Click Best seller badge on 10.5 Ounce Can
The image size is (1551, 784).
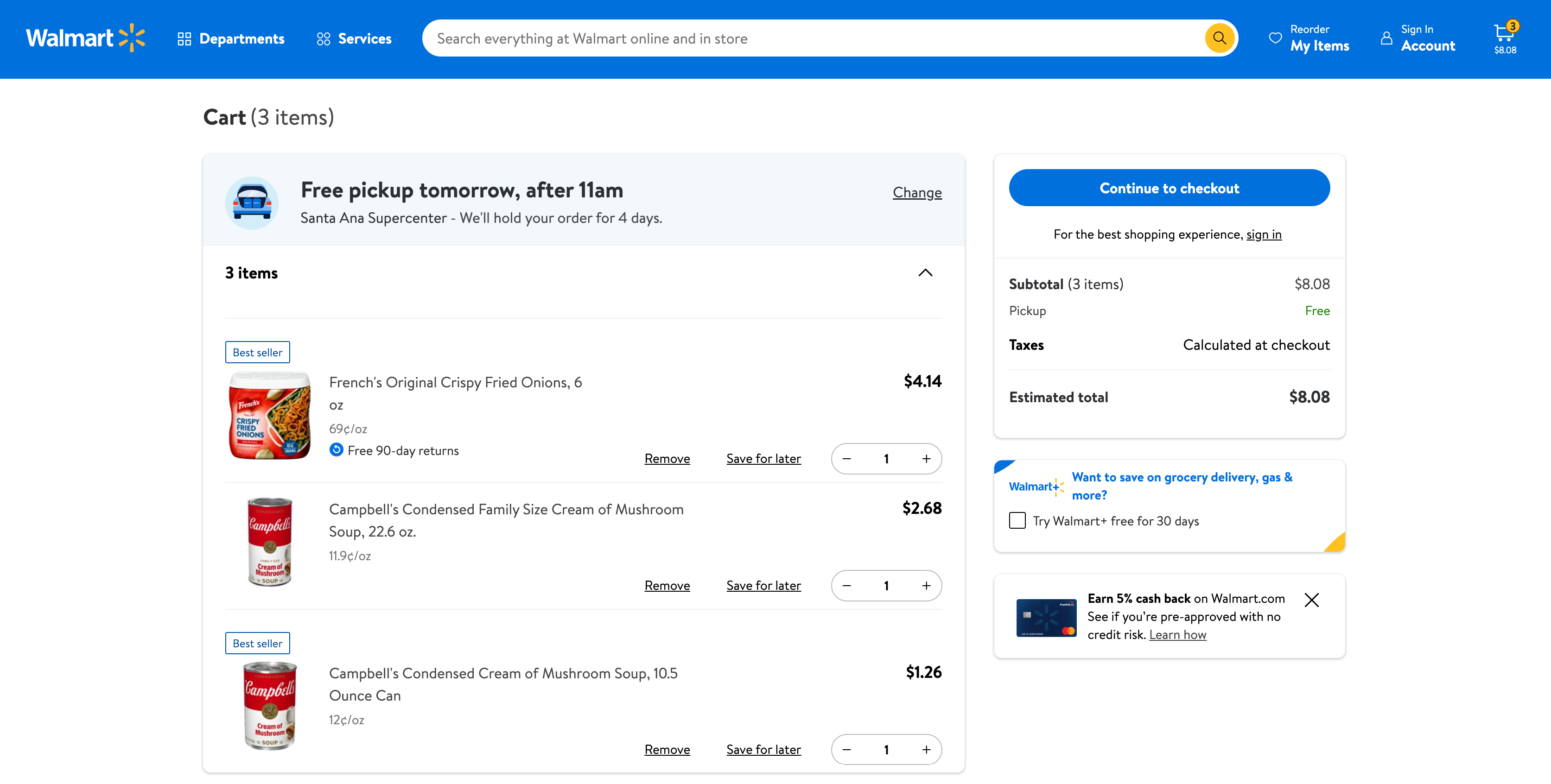pyautogui.click(x=258, y=643)
